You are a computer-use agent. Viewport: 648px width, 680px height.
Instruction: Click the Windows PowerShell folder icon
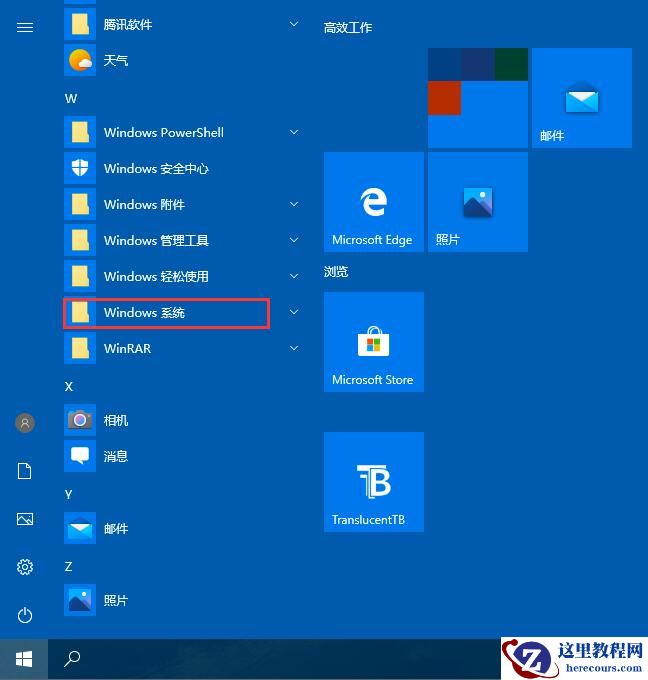pos(80,132)
